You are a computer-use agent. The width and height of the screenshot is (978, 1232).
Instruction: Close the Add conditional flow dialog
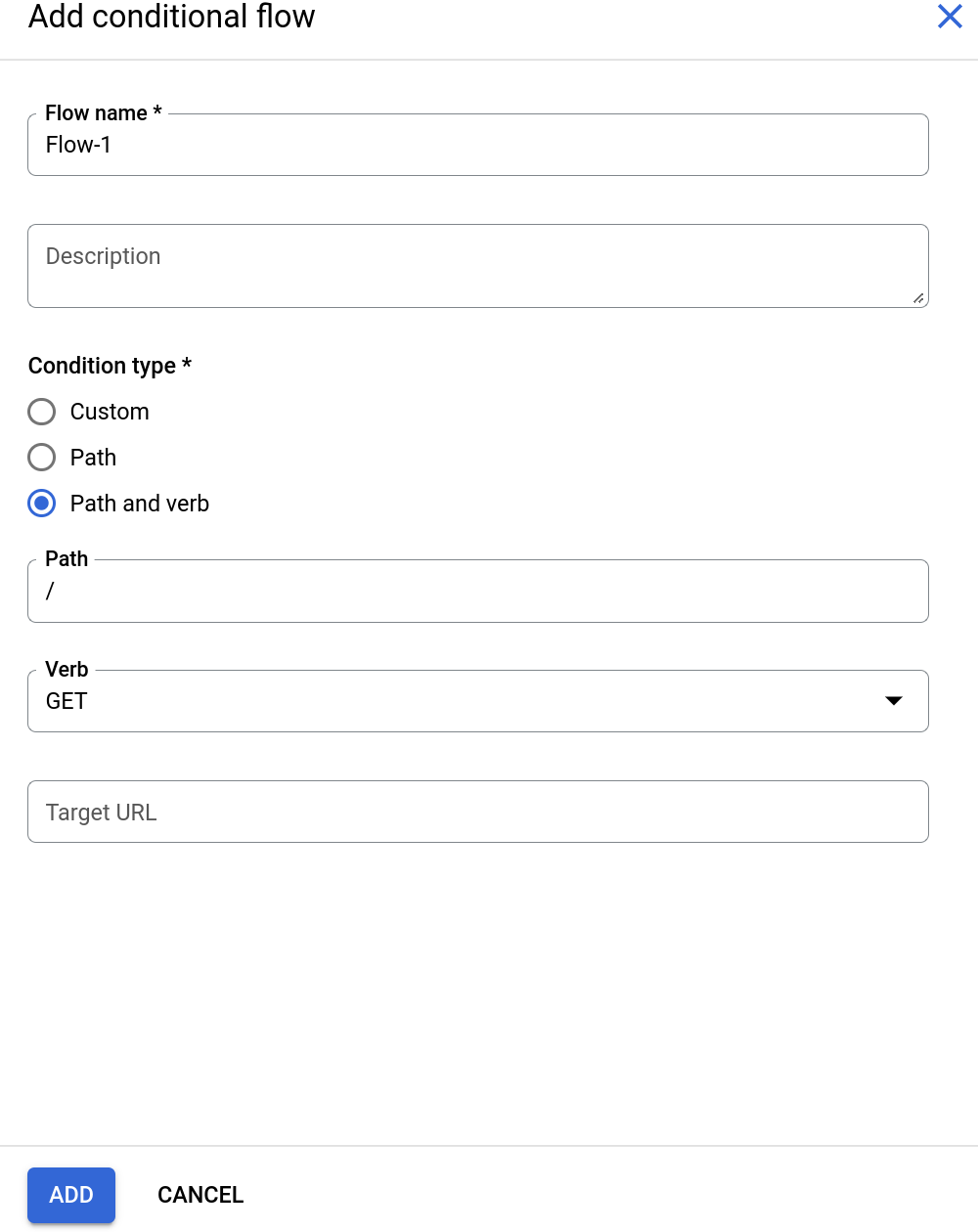point(950,17)
